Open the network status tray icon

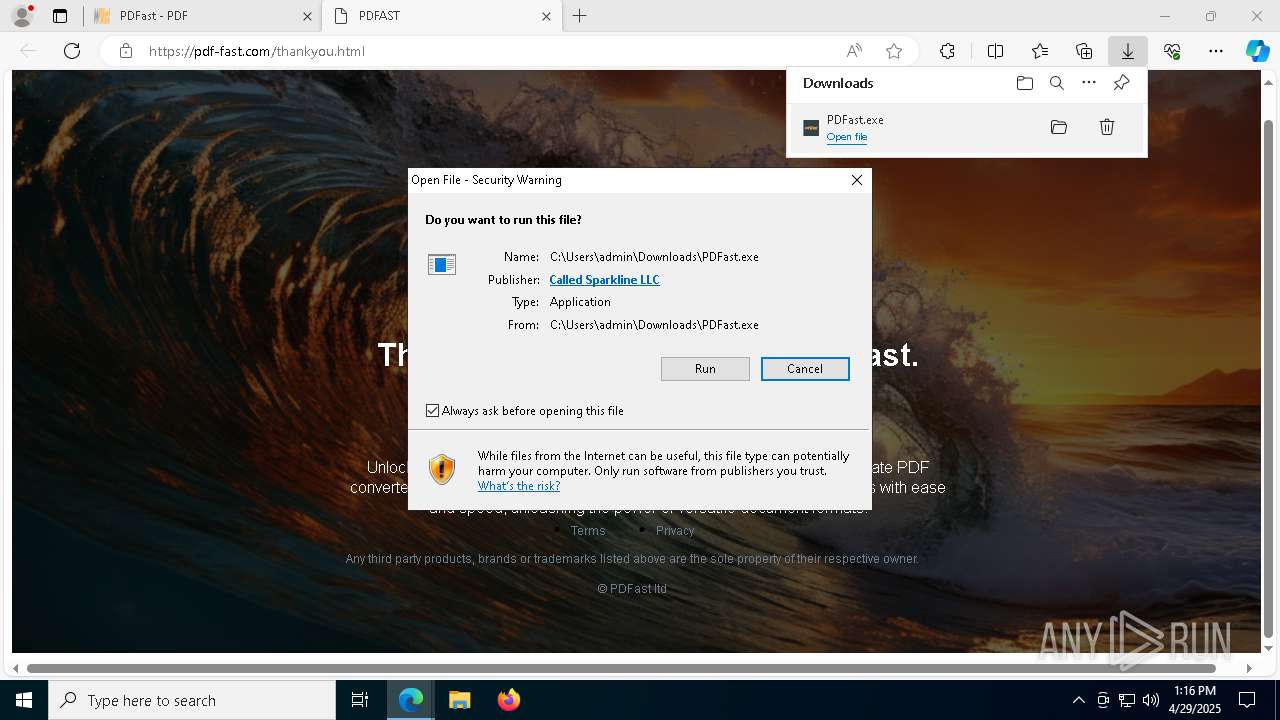tap(1127, 700)
